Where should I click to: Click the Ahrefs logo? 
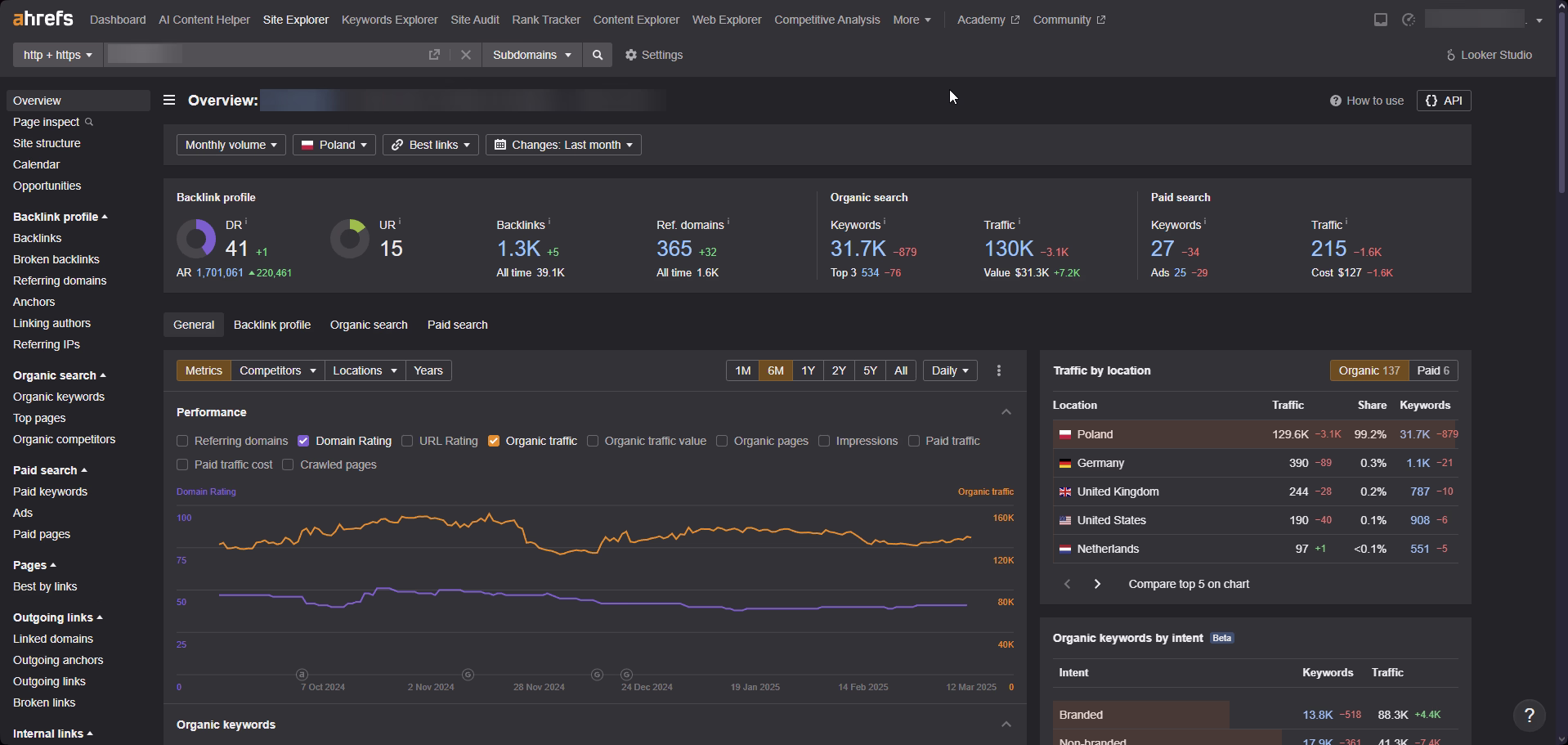tap(43, 19)
